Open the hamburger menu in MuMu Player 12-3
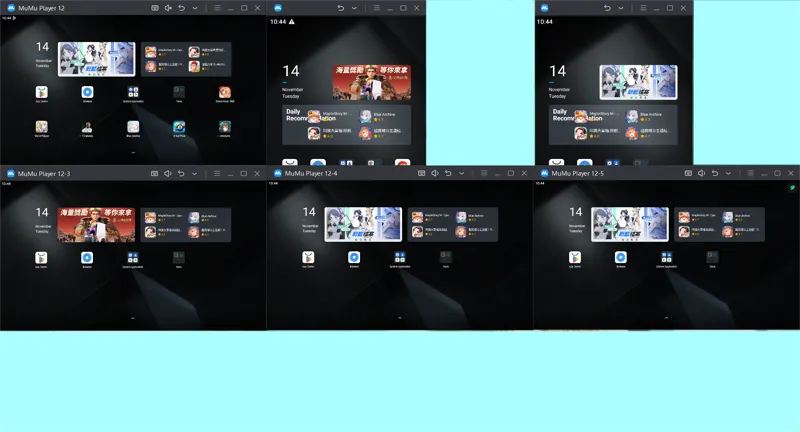800x432 pixels. pos(217,173)
